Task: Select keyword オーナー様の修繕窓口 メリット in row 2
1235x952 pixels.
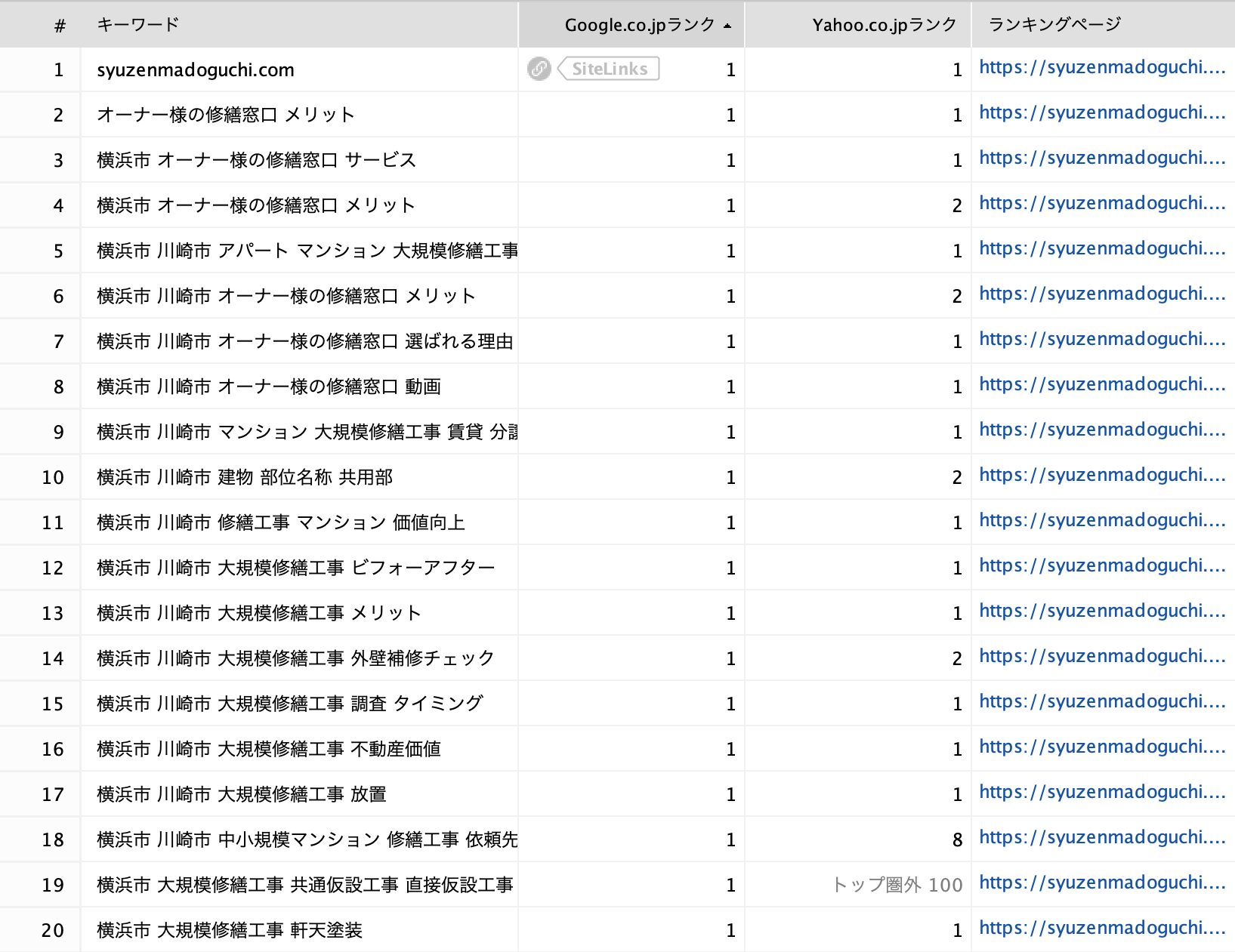Action: (226, 115)
